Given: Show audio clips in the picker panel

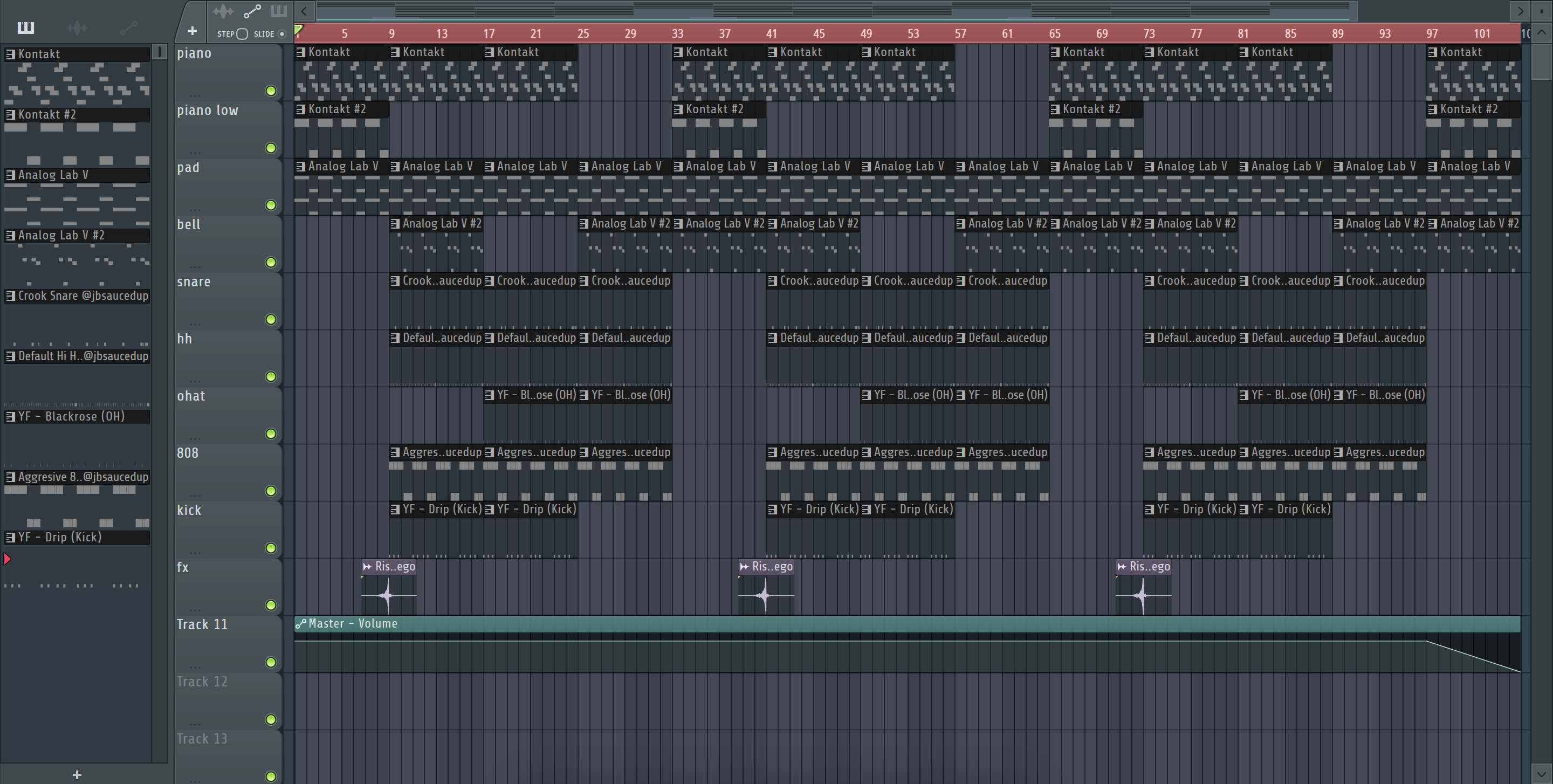Looking at the screenshot, I should 77,27.
